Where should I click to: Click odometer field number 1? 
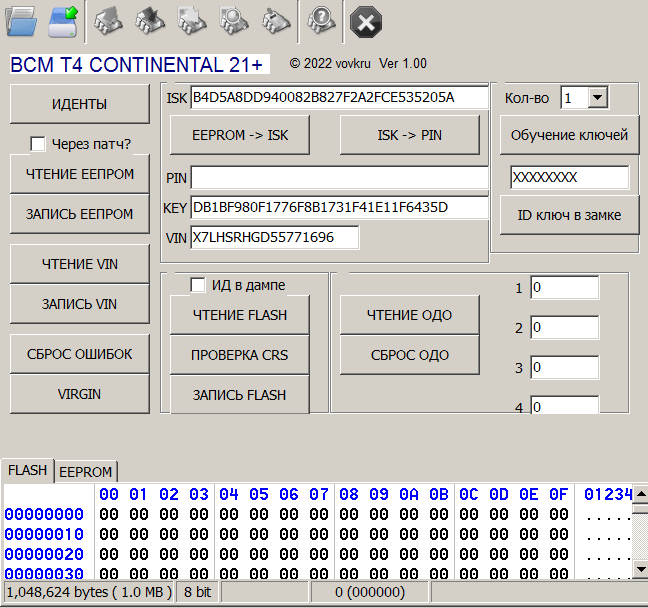click(565, 287)
